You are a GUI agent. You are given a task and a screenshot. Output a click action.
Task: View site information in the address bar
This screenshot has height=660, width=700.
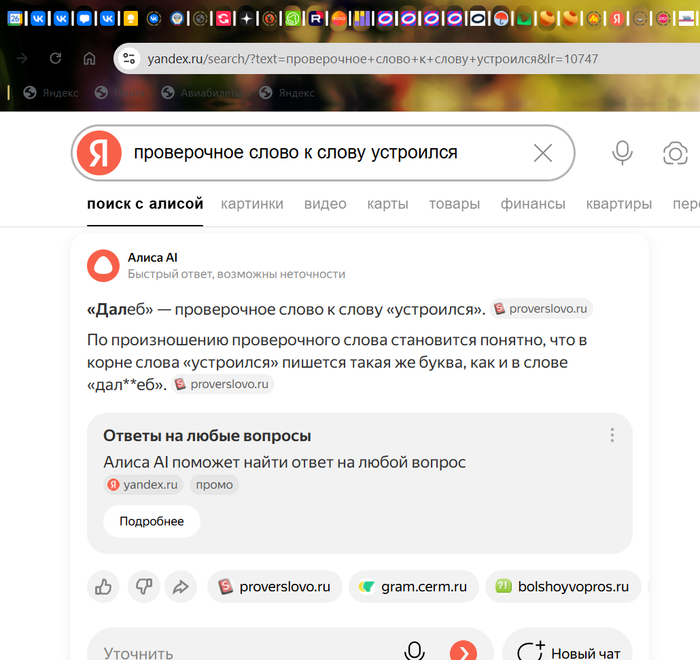pos(129,58)
